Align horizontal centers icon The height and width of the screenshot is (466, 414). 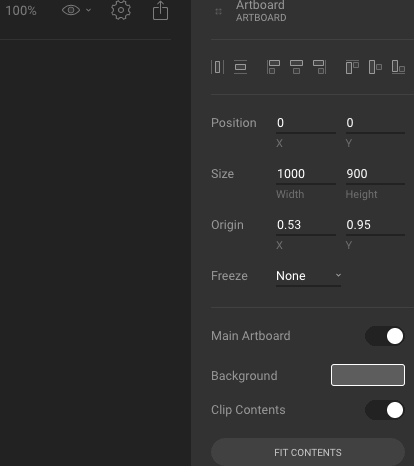296,67
